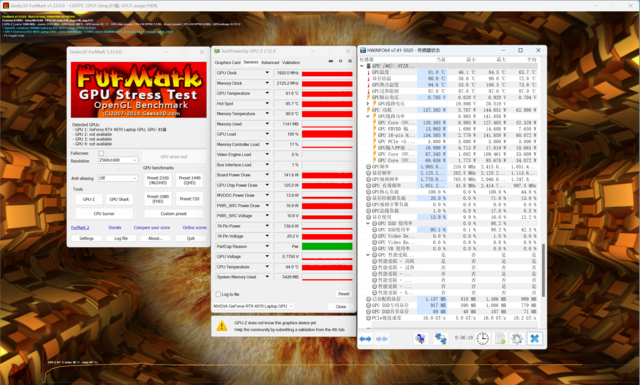Open GPU-Z Hot Spot sensor dropdown arrow

coord(267,103)
